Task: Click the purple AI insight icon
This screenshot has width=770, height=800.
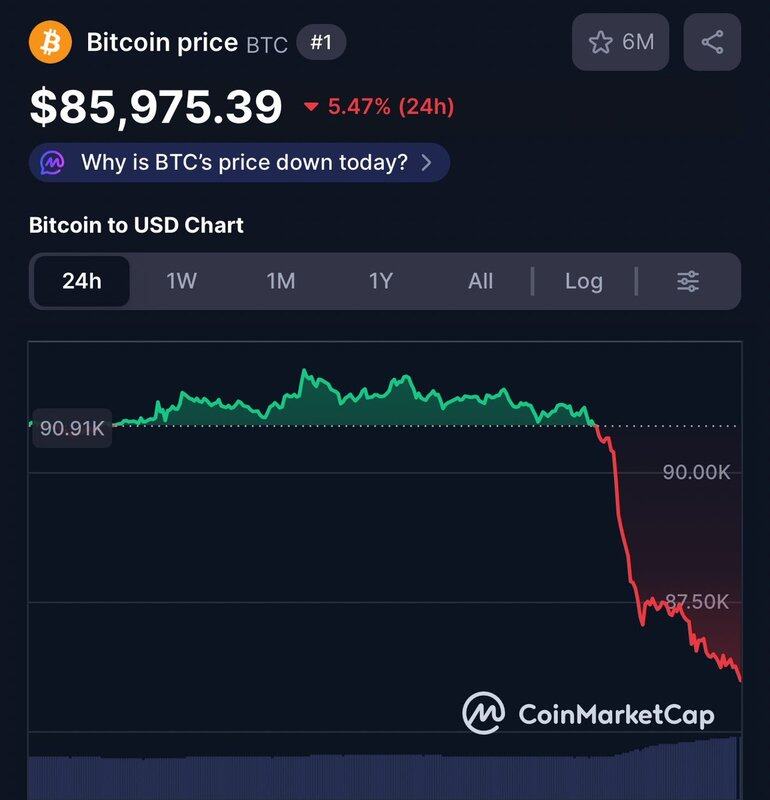Action: (52, 162)
